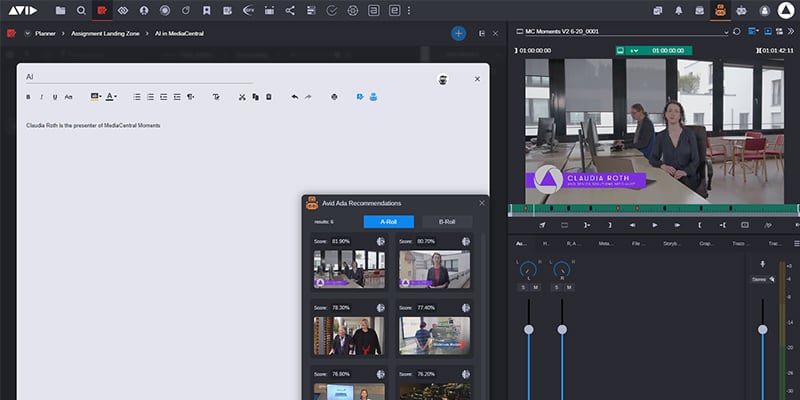
Task: Open the notifications bell icon
Action: tap(679, 10)
